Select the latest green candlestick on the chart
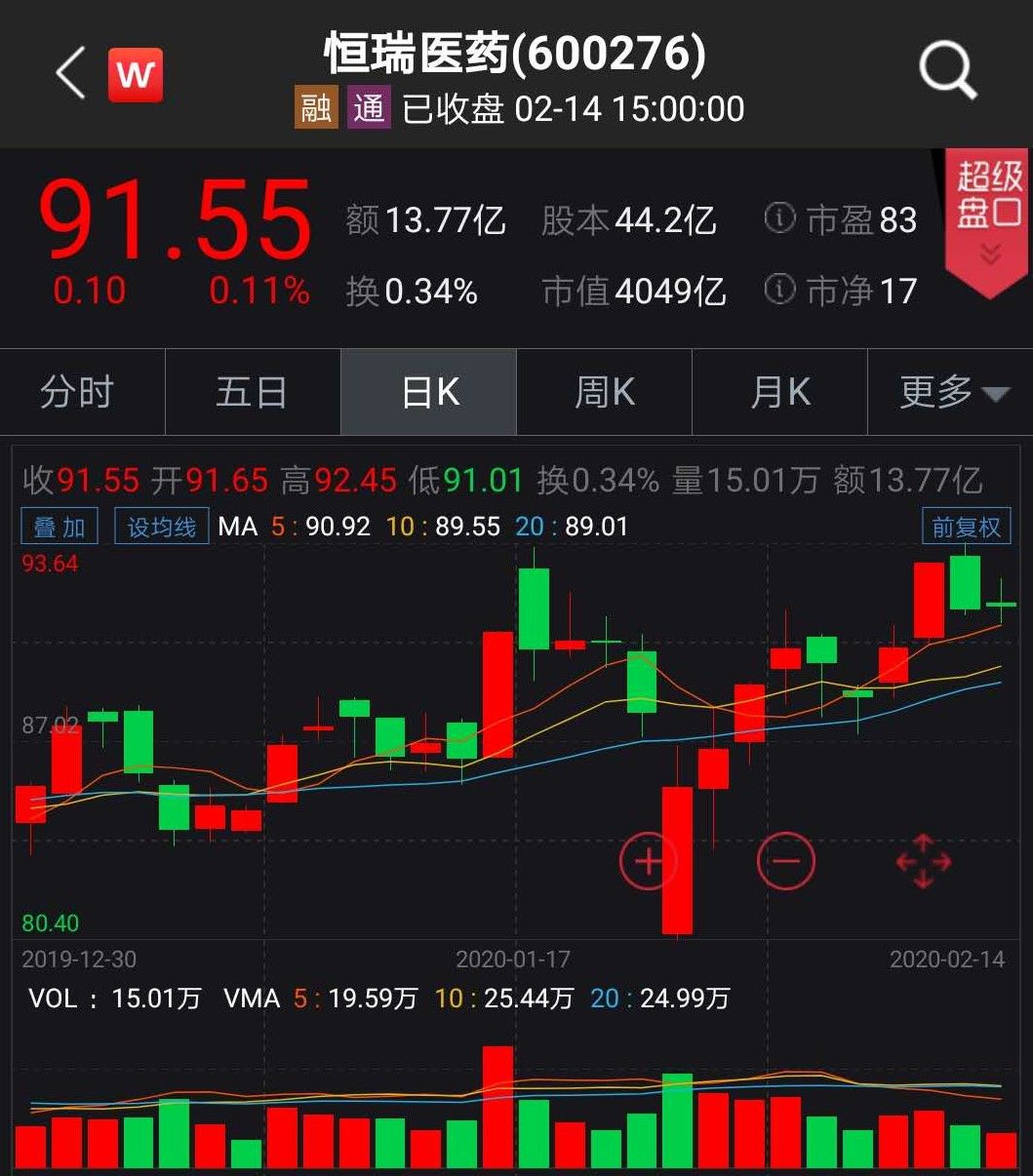The image size is (1033, 1176). (x=1001, y=602)
